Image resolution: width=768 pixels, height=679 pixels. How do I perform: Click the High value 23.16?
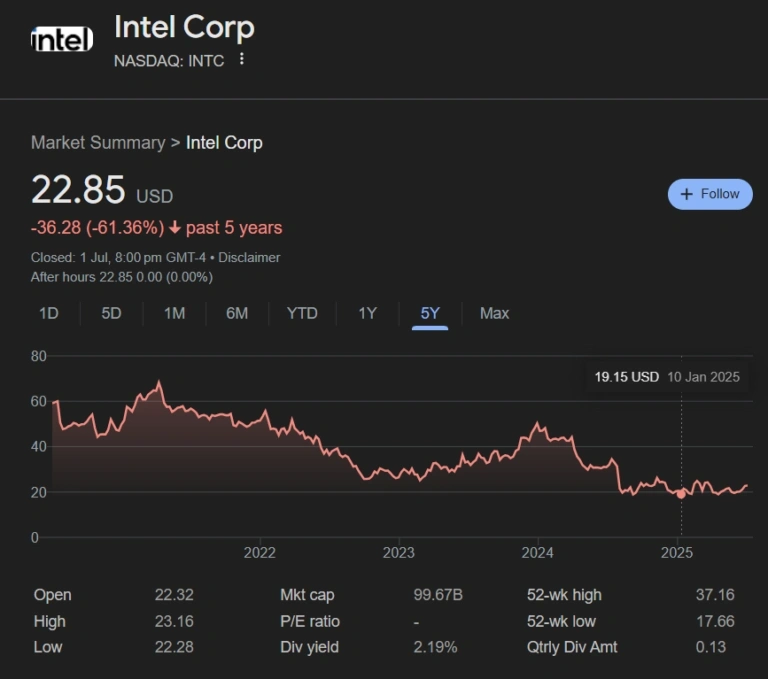tap(174, 621)
